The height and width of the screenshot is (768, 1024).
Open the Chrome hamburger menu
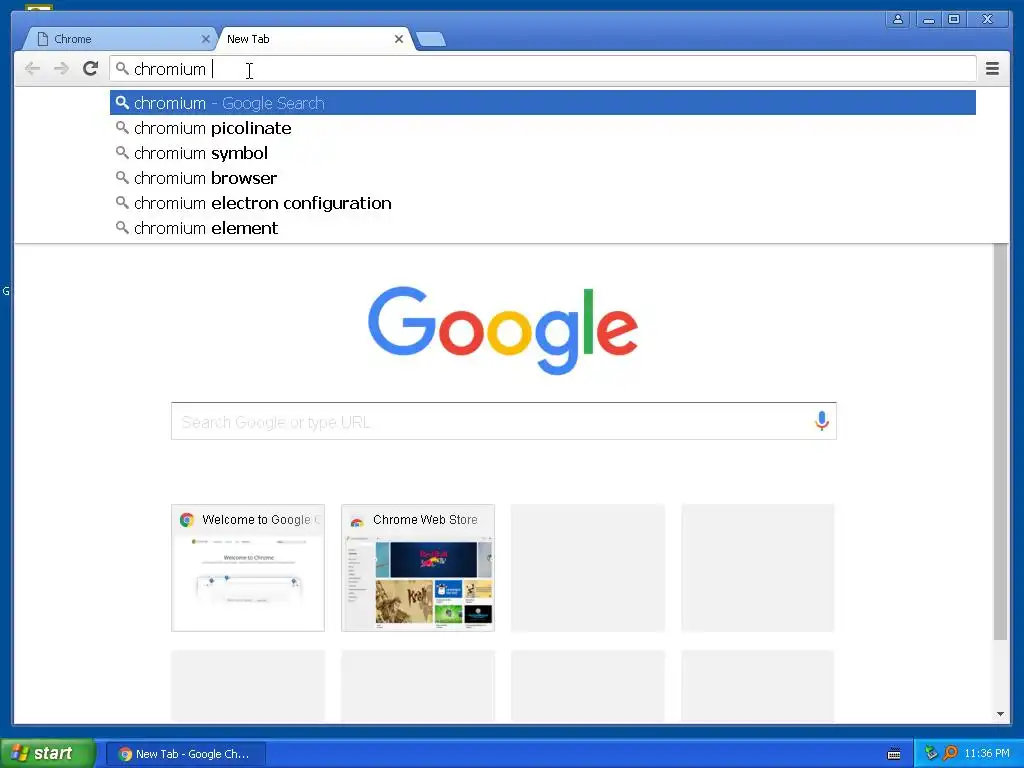pyautogui.click(x=992, y=69)
